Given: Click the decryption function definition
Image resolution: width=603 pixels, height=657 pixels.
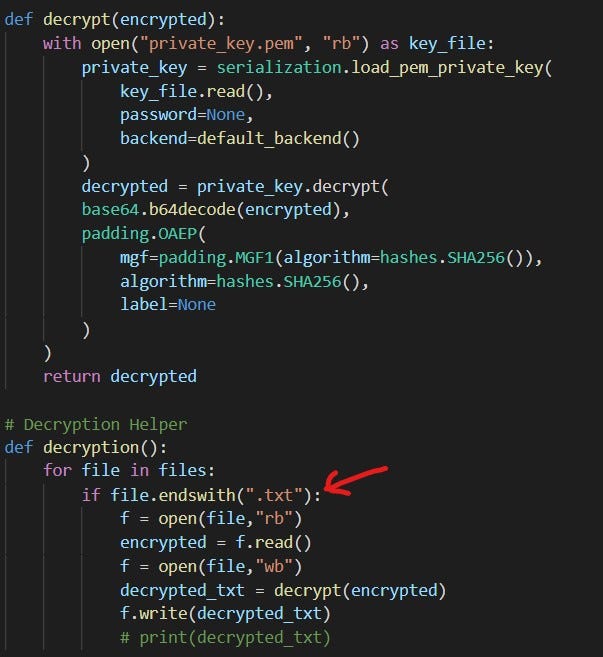Looking at the screenshot, I should [85, 448].
